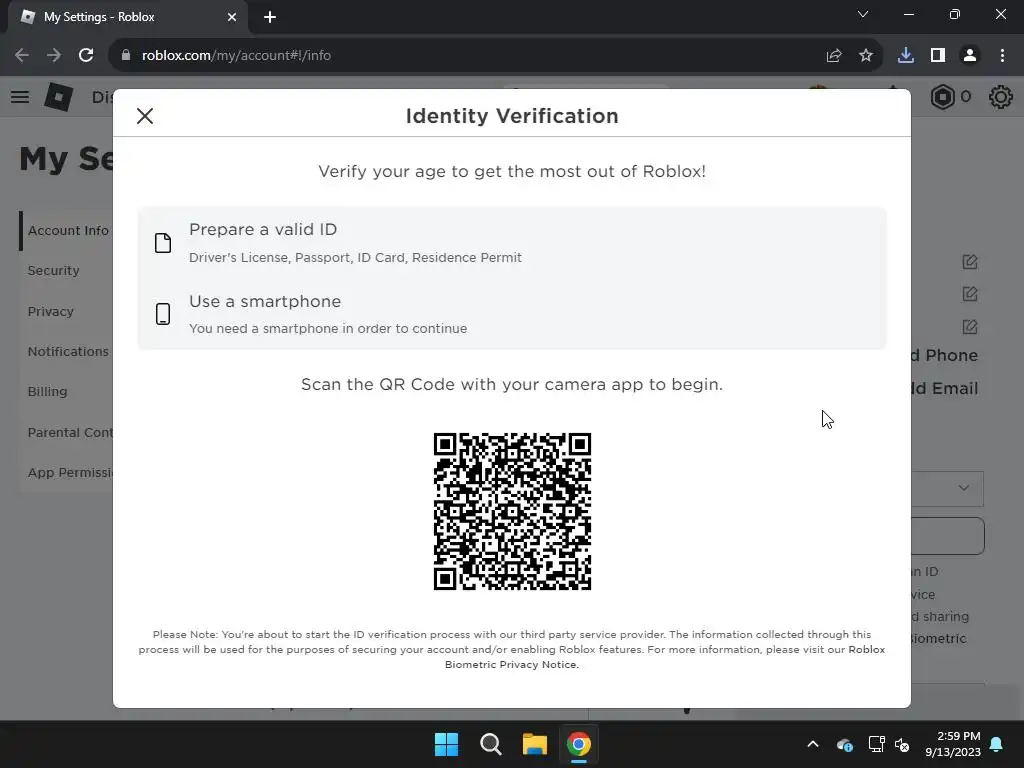
Task: Open a new browser tab
Action: click(270, 17)
